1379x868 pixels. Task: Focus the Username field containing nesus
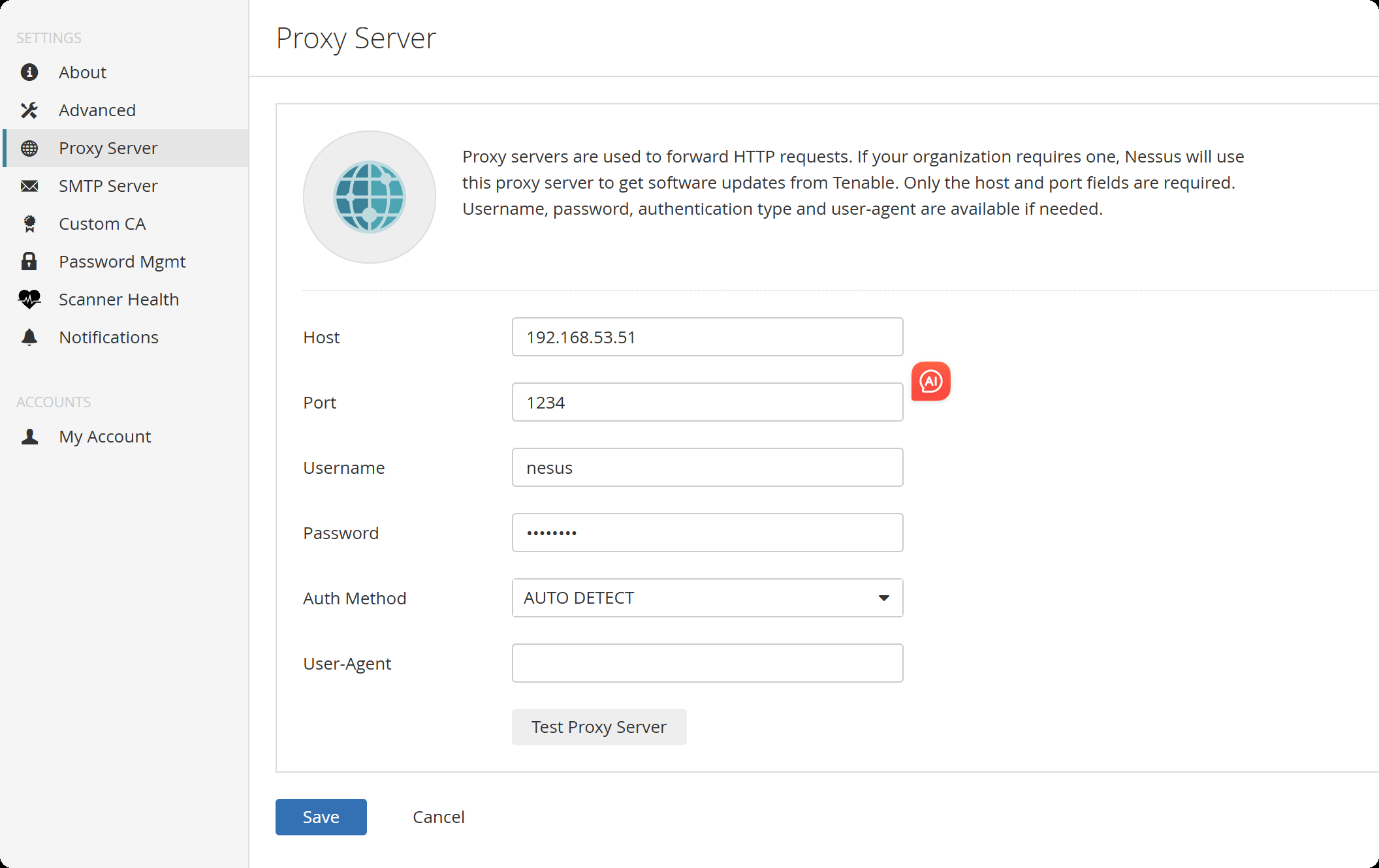[x=707, y=467]
